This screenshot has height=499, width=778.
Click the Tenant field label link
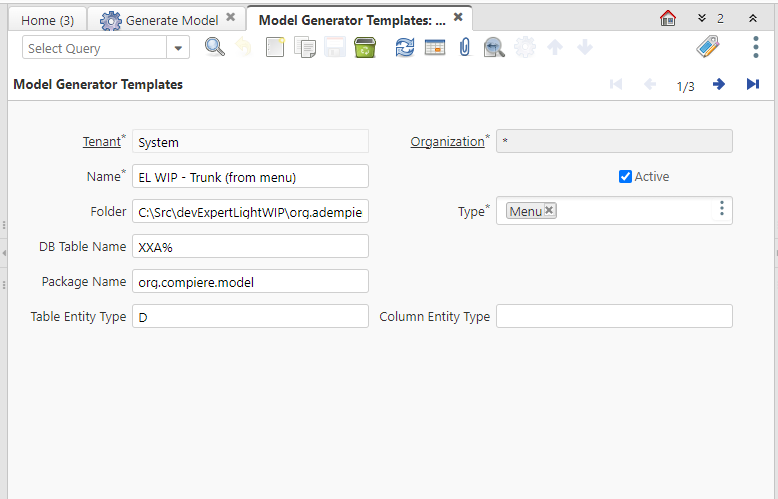coord(101,142)
